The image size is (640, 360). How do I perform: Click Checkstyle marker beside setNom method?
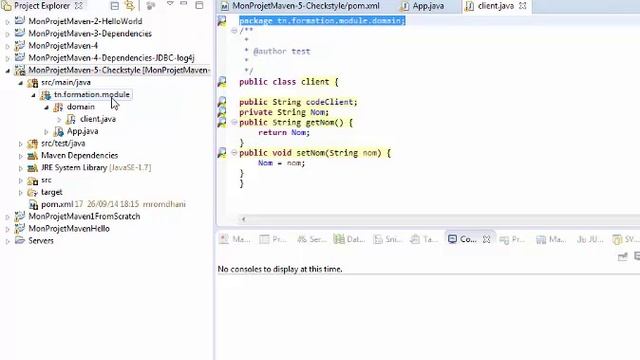[x=222, y=153]
